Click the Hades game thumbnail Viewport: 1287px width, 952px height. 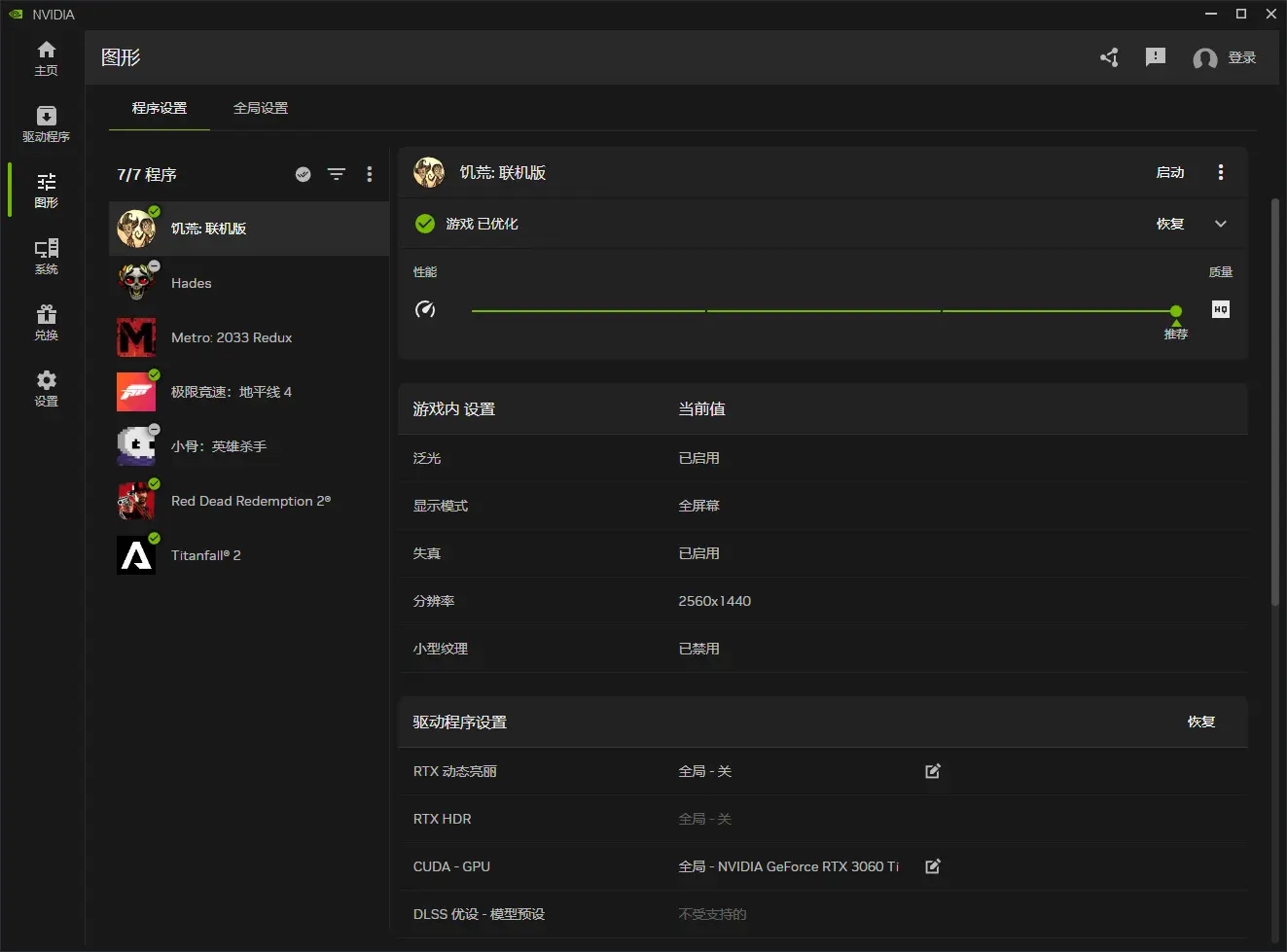136,283
